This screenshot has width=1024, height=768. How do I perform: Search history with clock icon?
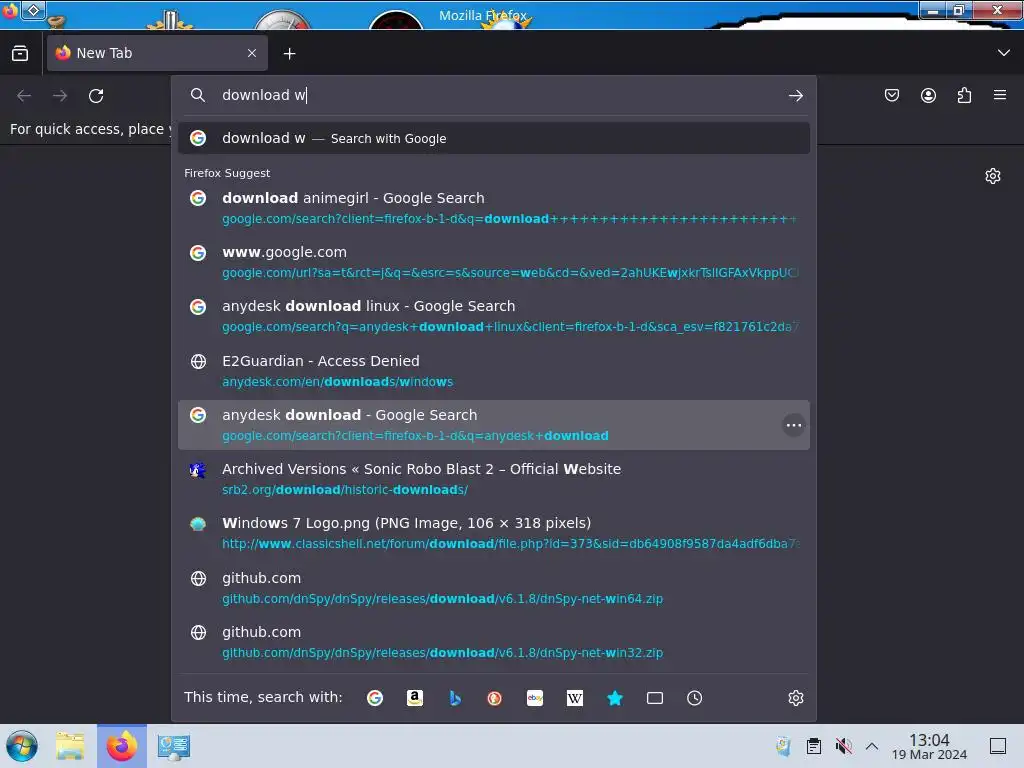click(695, 698)
